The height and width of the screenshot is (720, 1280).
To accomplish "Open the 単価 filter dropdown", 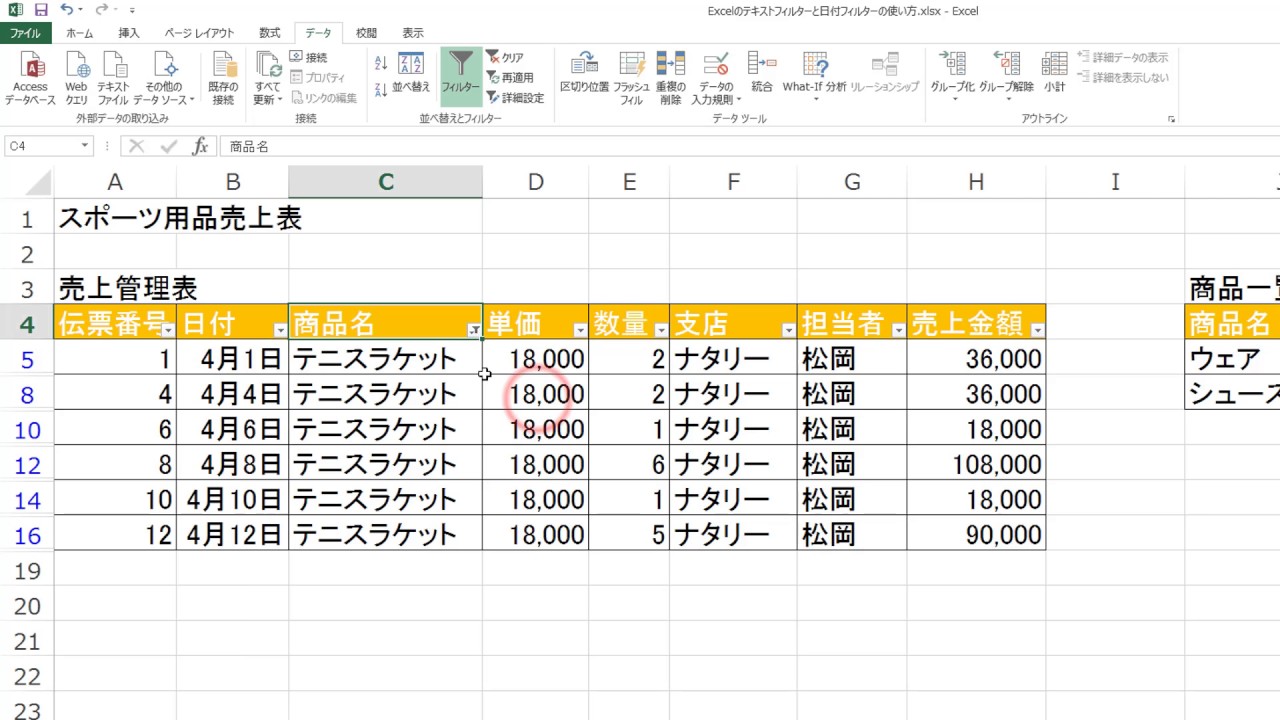I will point(580,329).
